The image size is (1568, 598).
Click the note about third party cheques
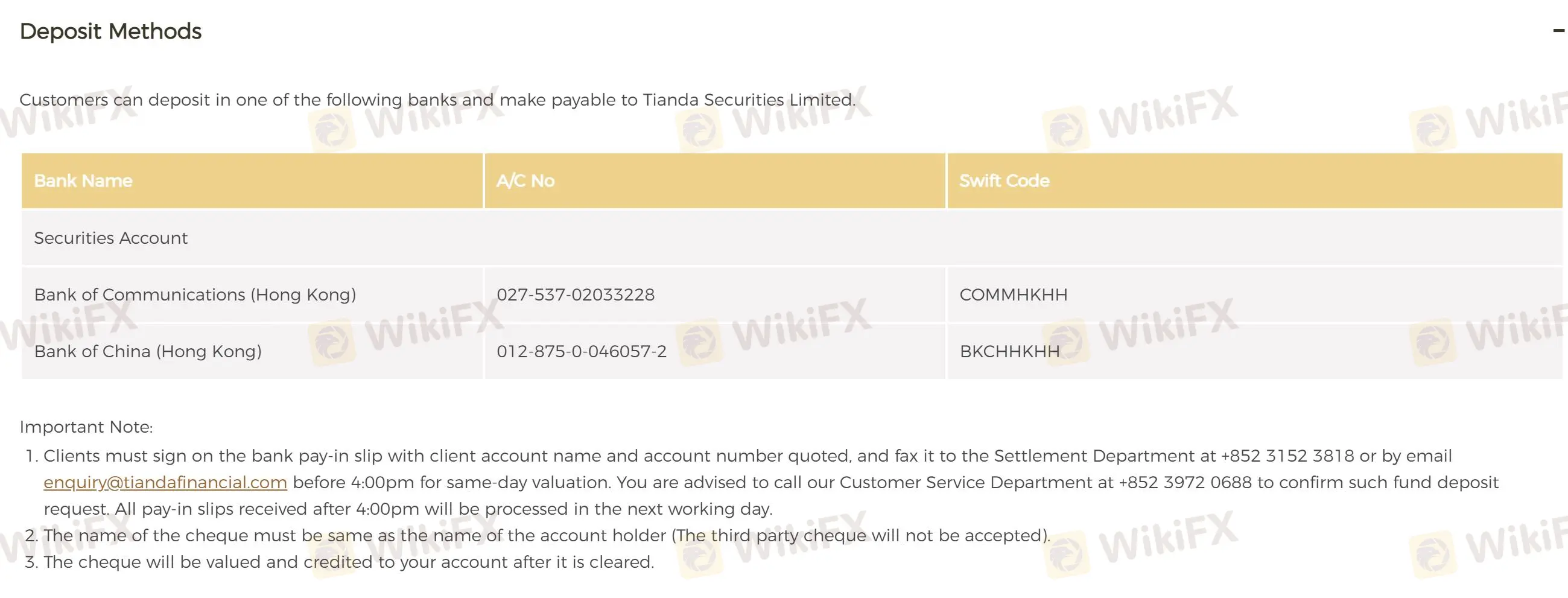click(547, 535)
